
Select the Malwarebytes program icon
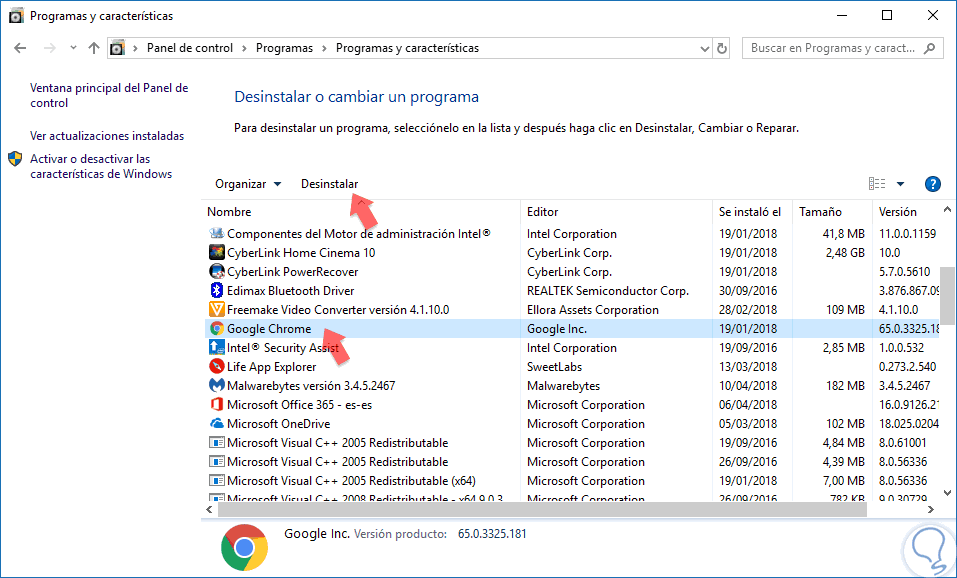[217, 385]
